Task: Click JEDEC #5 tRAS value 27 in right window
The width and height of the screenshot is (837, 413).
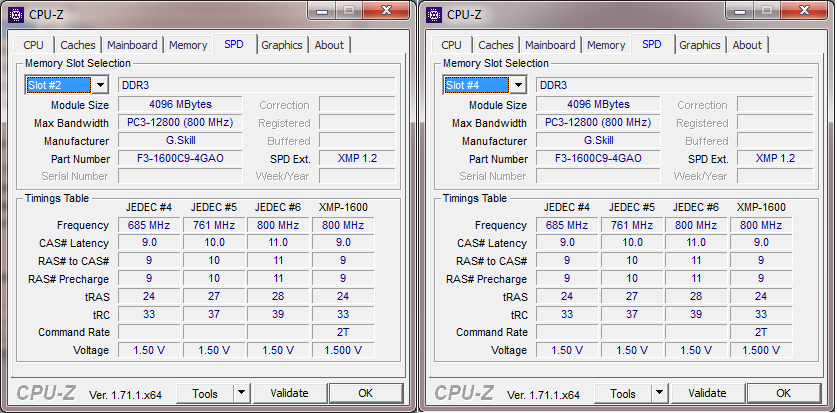Action: 632,296
